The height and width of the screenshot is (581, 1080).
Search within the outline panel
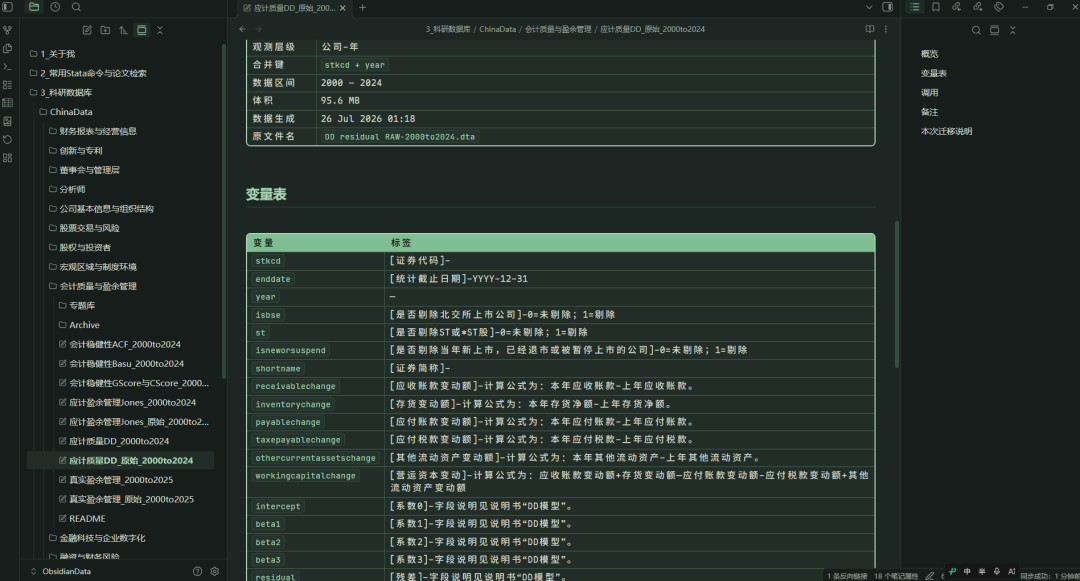(x=976, y=30)
